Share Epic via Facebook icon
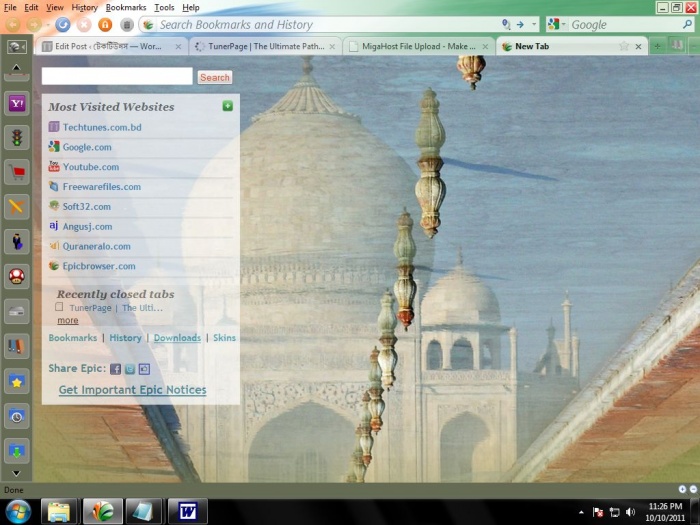 pyautogui.click(x=115, y=369)
